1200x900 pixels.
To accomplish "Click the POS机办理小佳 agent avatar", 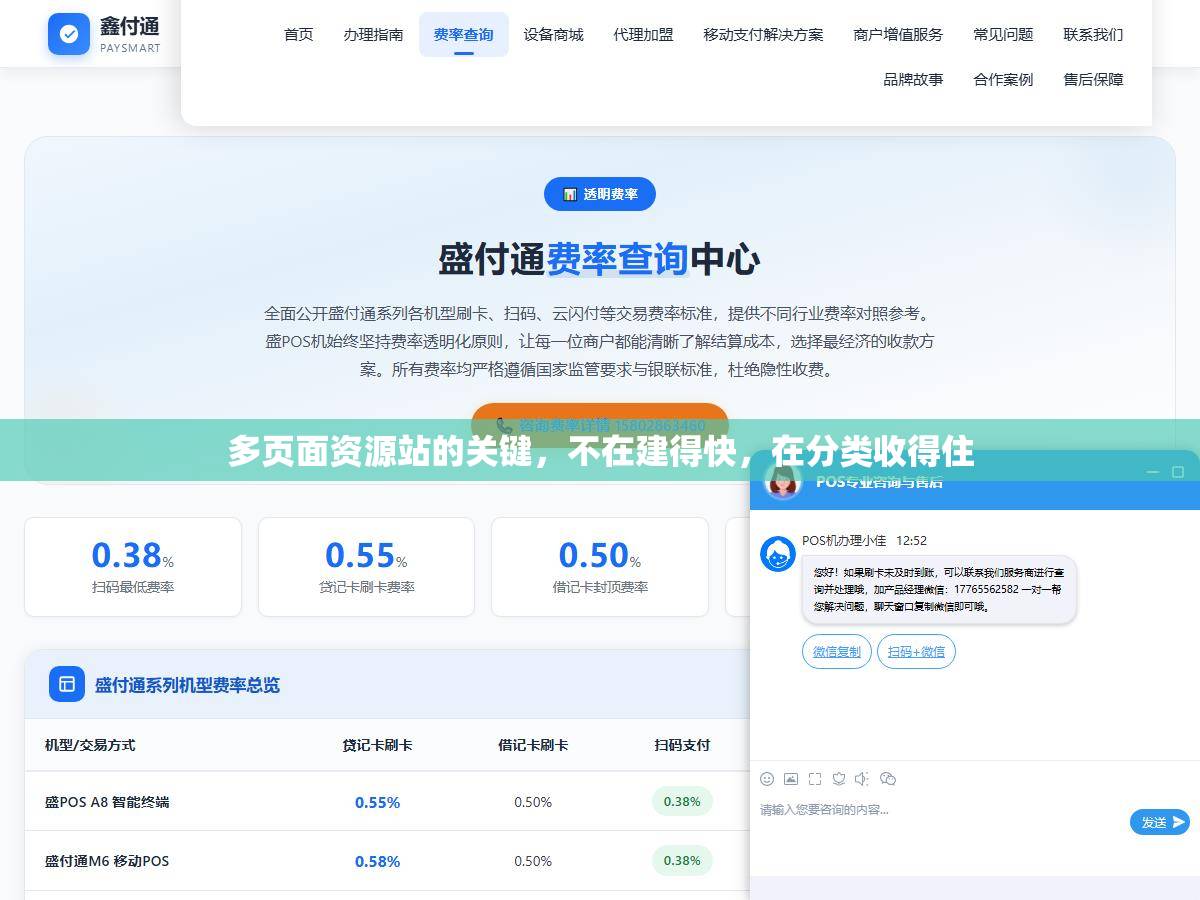I will (778, 554).
